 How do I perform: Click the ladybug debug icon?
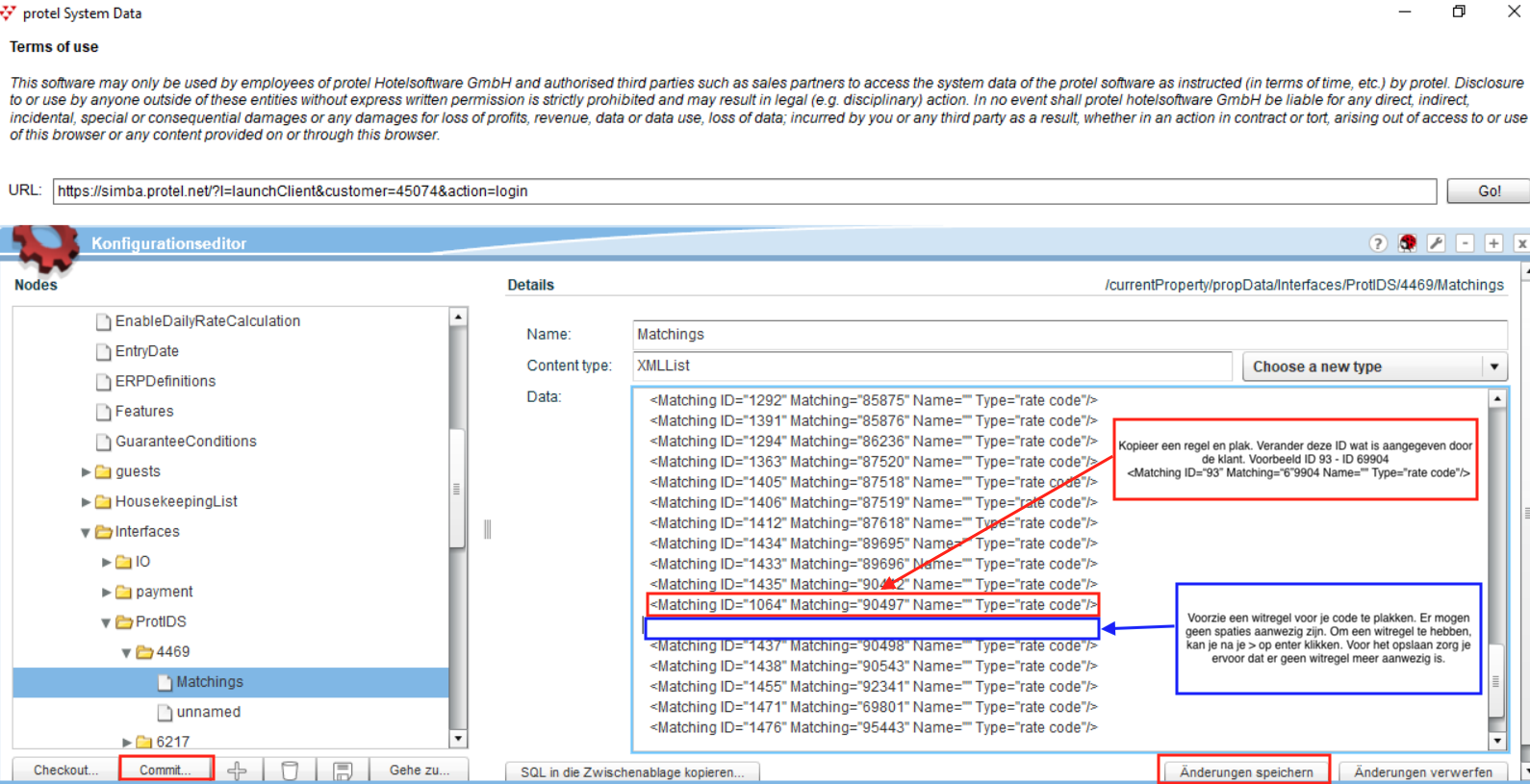coord(1407,243)
